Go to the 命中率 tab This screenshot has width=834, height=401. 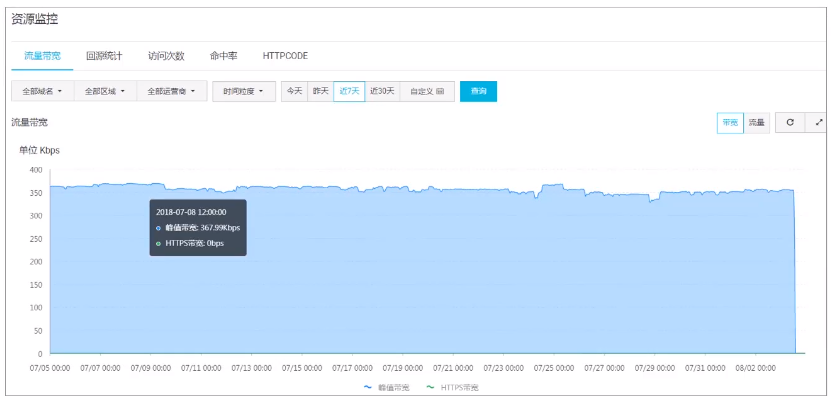pos(224,56)
